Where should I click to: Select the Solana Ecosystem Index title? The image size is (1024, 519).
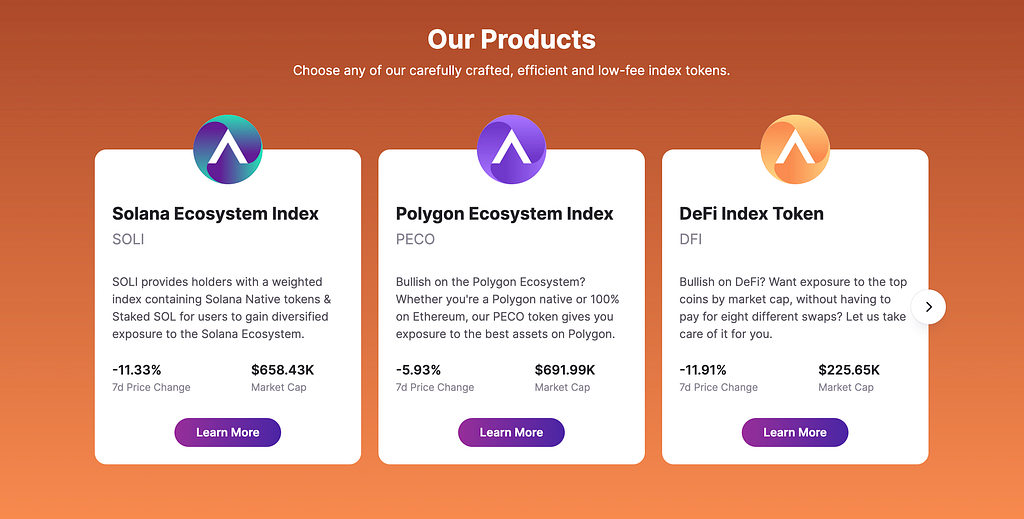pyautogui.click(x=216, y=213)
